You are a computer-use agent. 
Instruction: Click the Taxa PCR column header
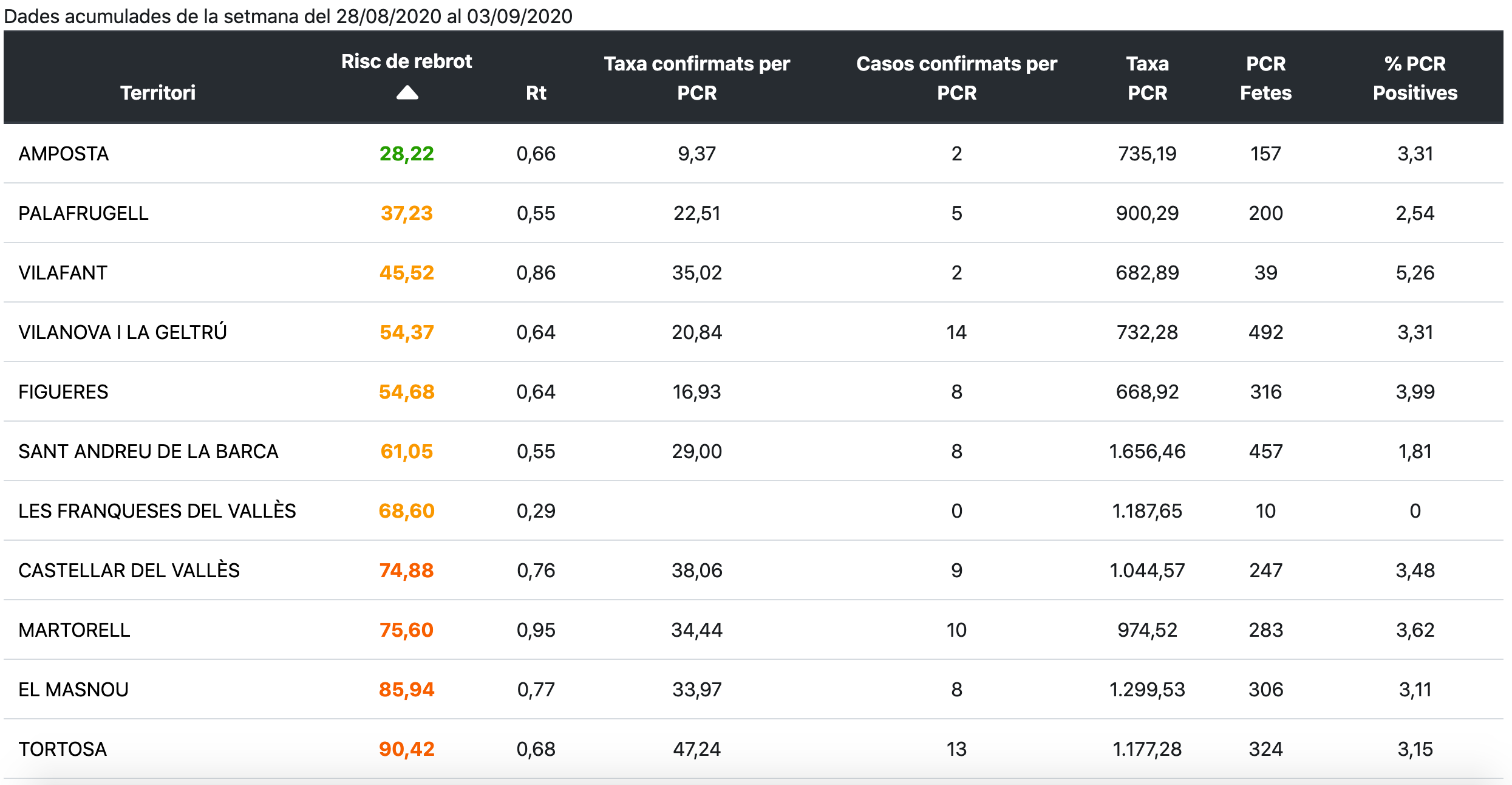point(1147,78)
